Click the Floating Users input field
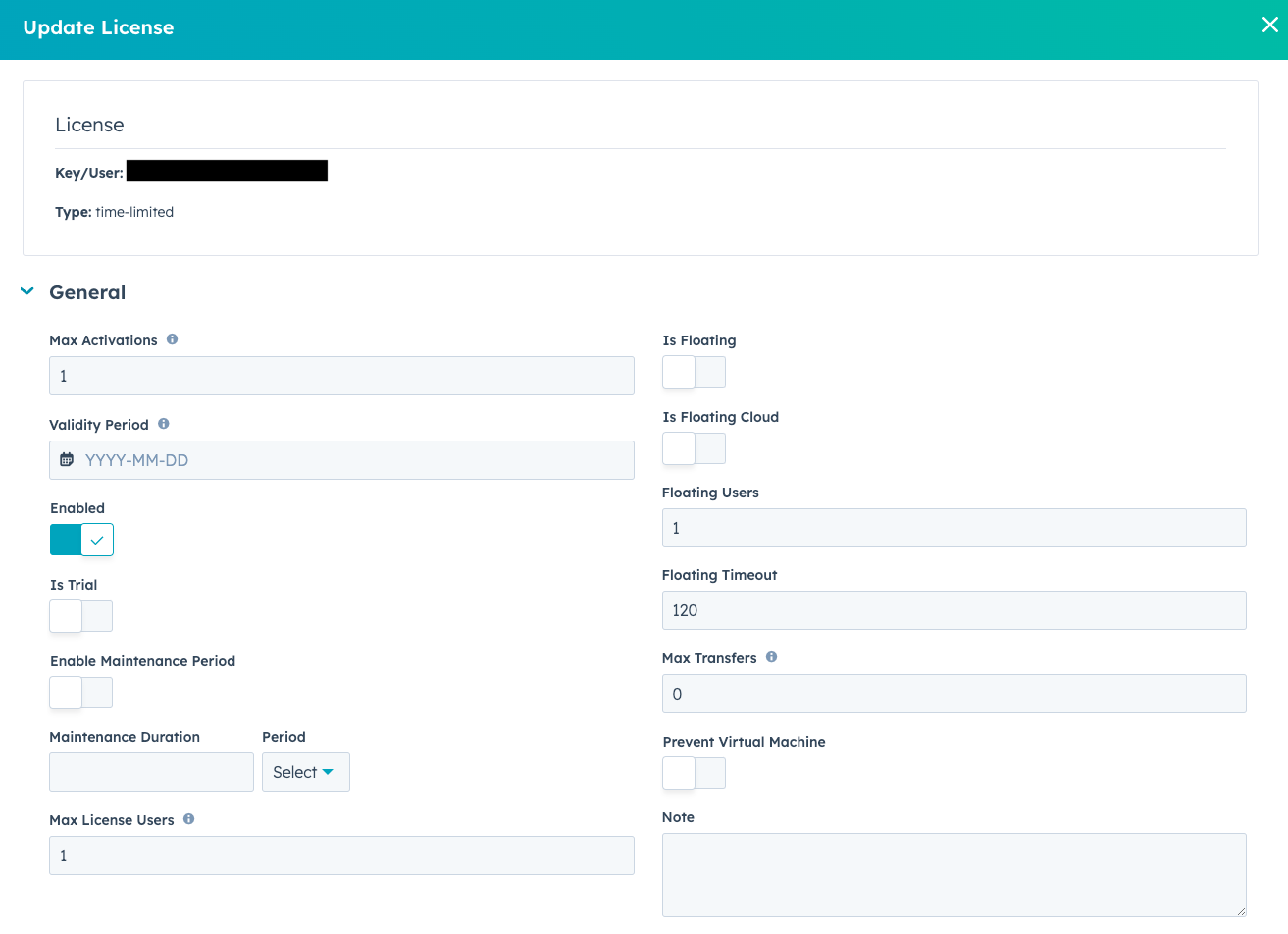Screen dimensions: 1288x934 (953, 528)
